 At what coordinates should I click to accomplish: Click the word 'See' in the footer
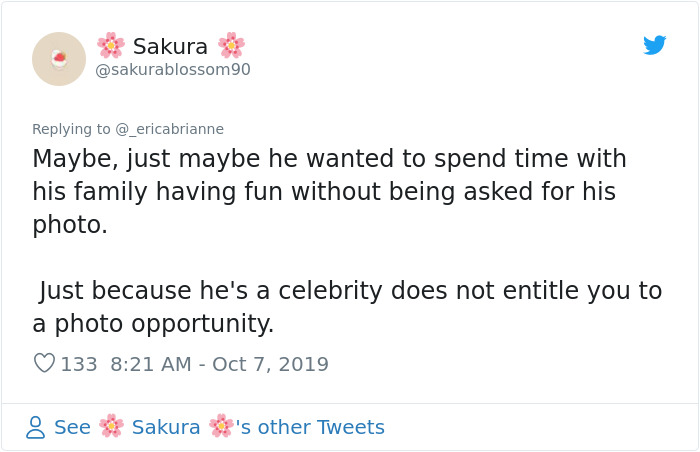click(72, 427)
